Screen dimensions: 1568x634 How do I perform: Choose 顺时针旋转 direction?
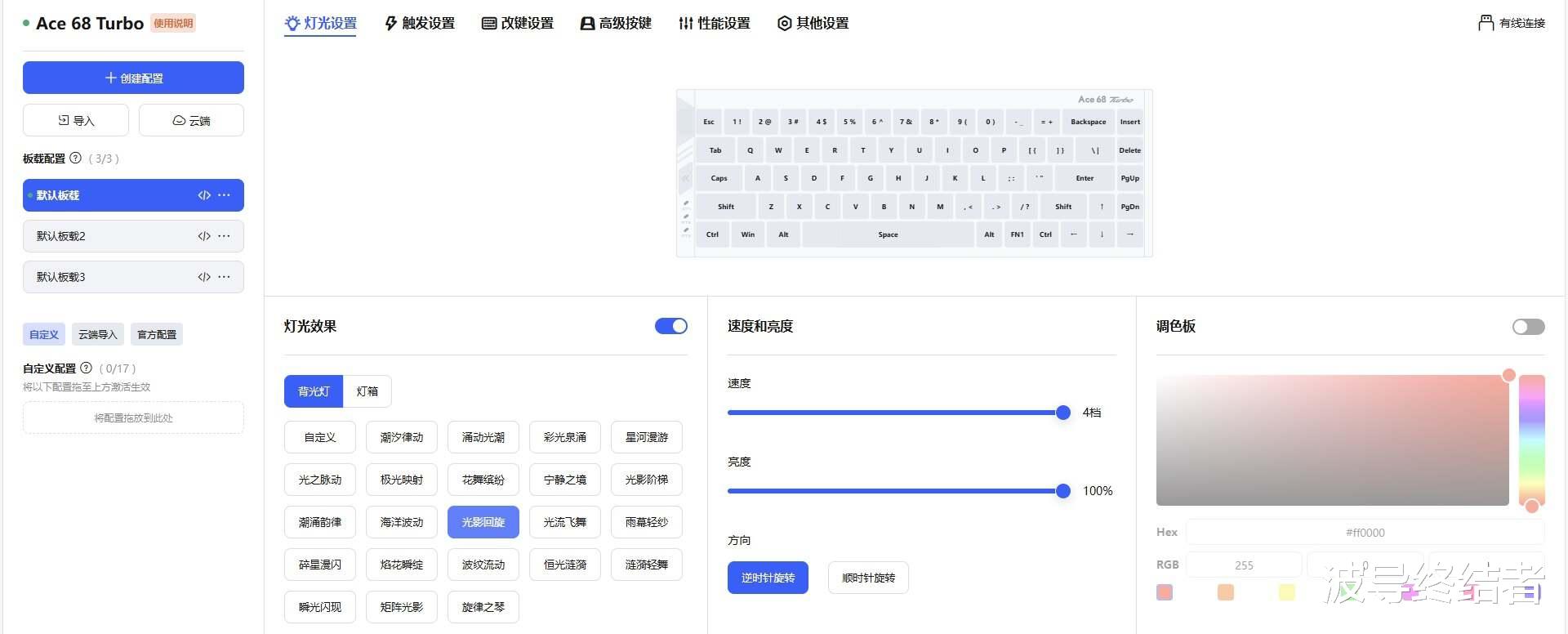click(x=868, y=578)
